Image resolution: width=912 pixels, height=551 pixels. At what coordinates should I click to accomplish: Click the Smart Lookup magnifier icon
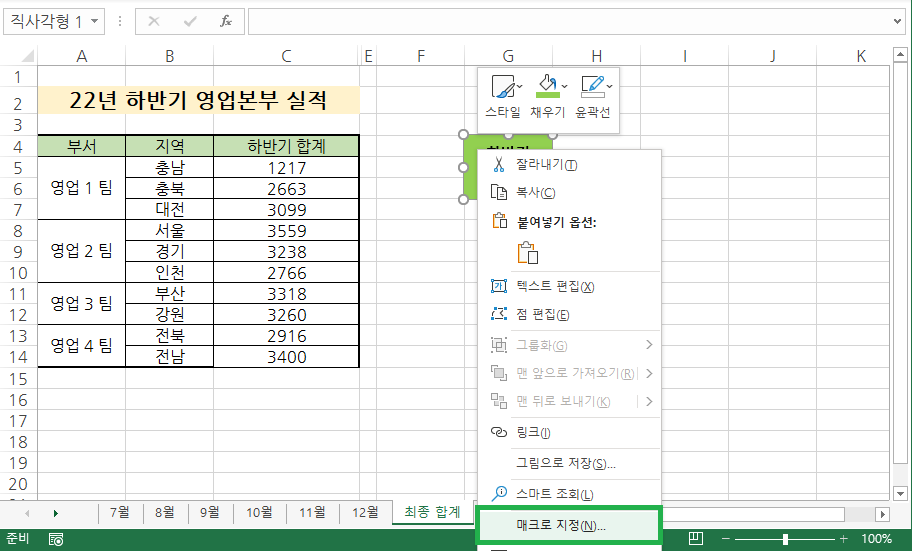[x=498, y=493]
